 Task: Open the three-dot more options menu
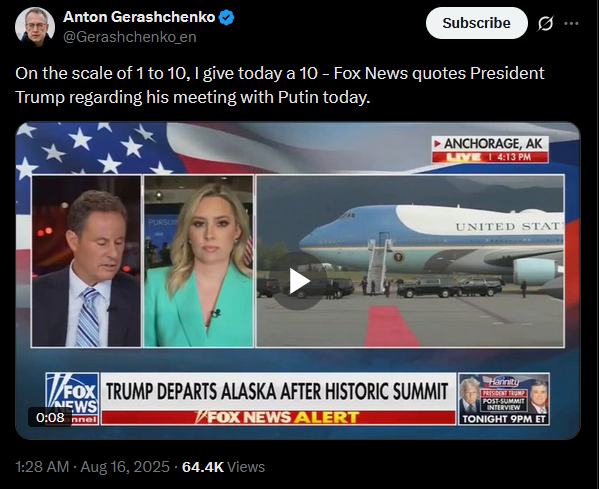(x=571, y=24)
